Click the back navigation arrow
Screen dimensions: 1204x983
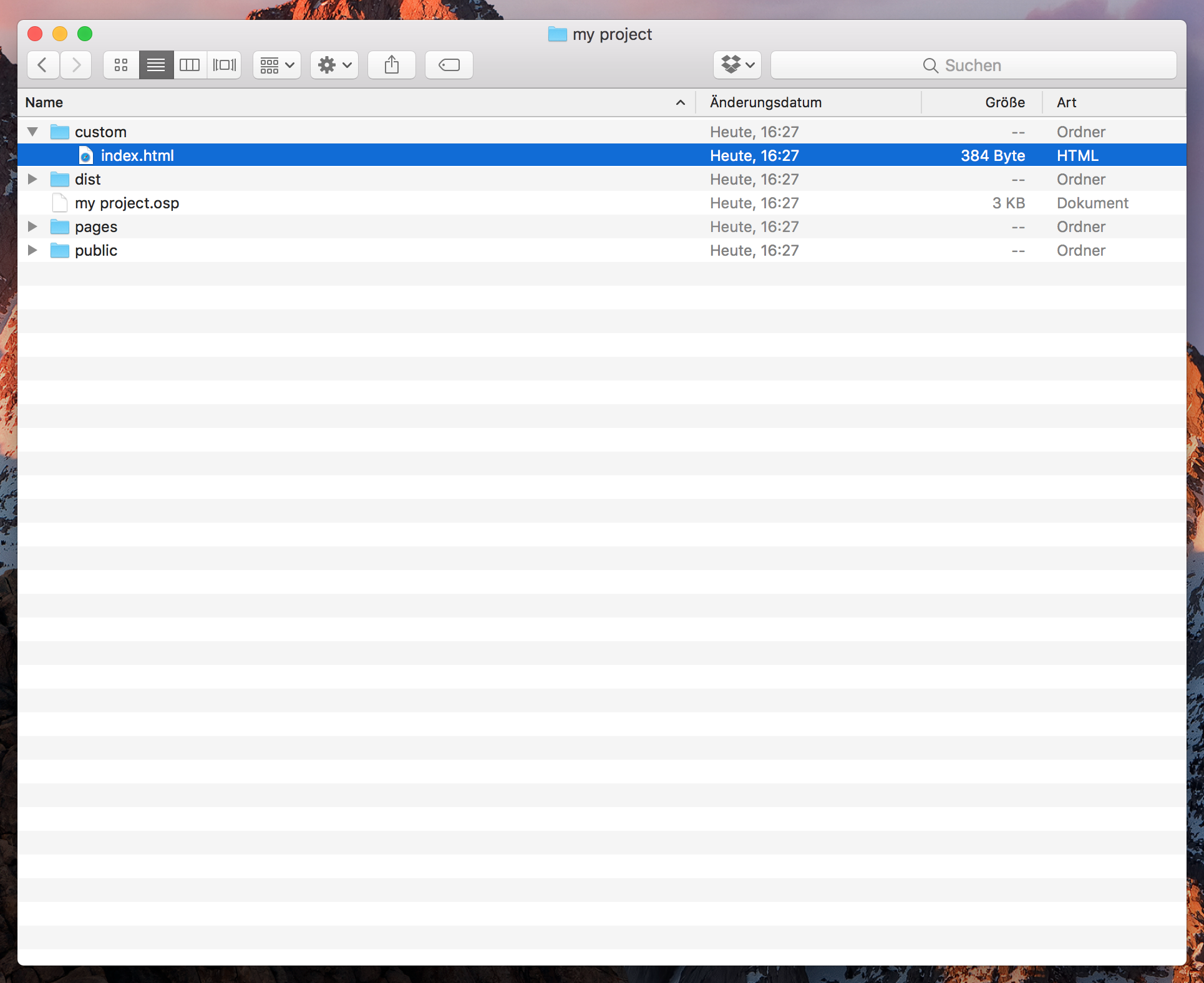click(43, 65)
